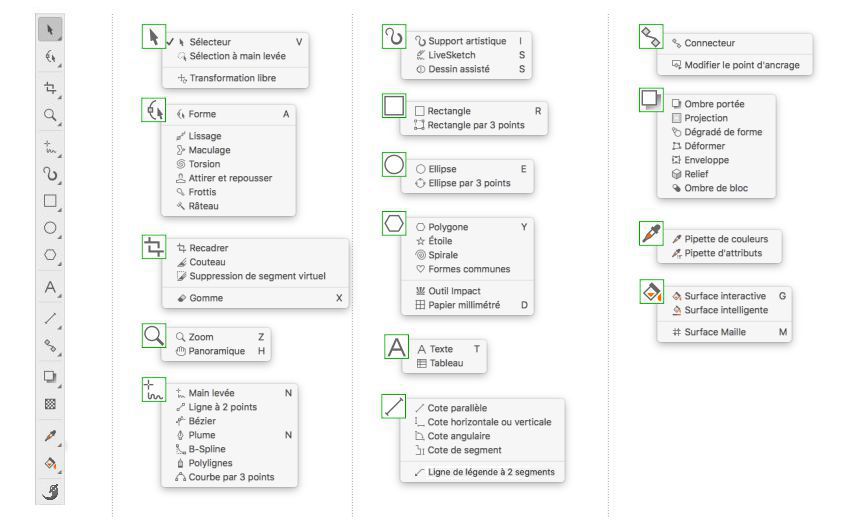864x528 pixels.
Task: Select LiveSketch in the artistic flyout
Action: pyautogui.click(x=451, y=55)
